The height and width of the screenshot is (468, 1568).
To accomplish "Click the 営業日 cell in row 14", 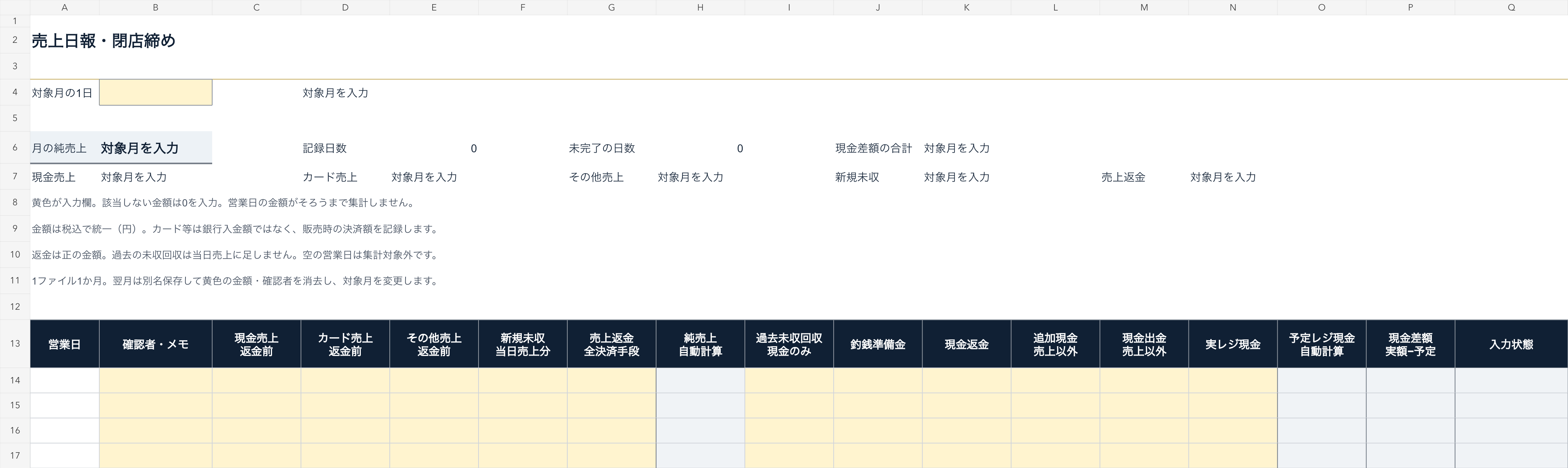I will (65, 380).
